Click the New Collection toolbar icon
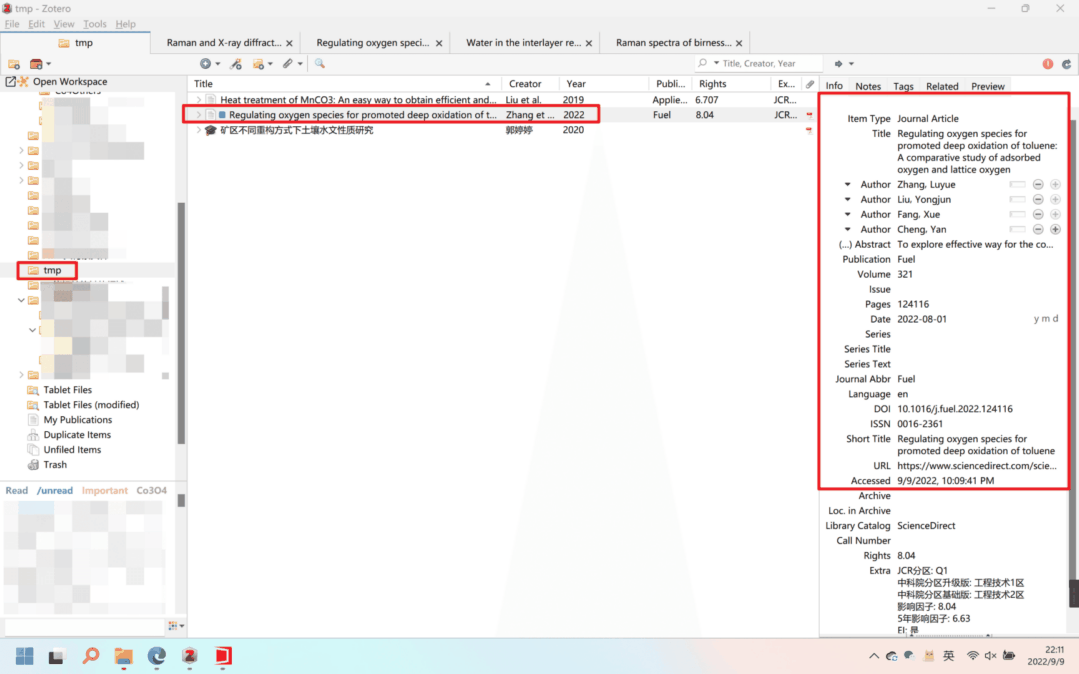This screenshot has width=1079, height=674. [x=14, y=64]
